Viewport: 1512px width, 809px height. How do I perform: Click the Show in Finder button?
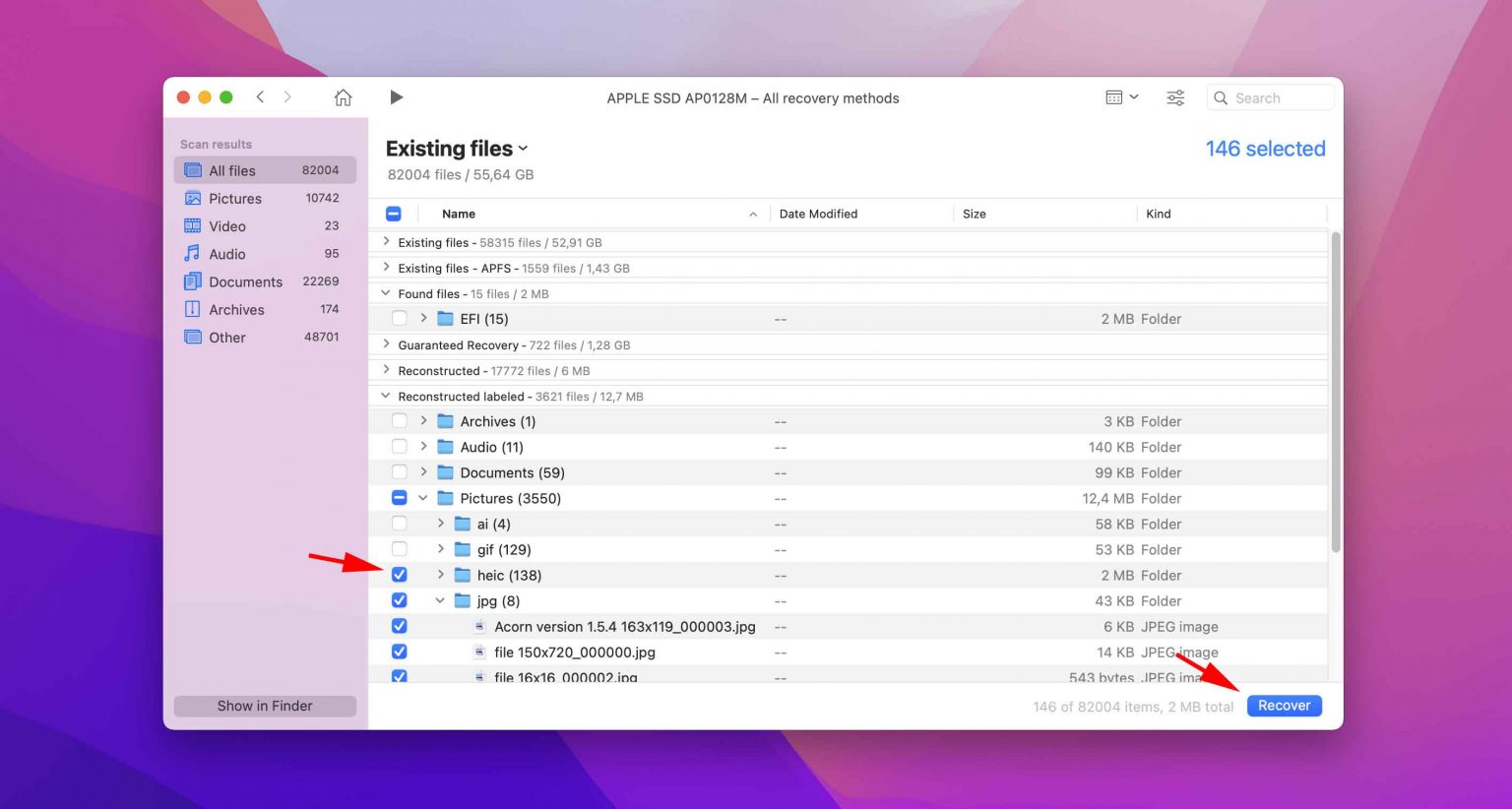(264, 706)
